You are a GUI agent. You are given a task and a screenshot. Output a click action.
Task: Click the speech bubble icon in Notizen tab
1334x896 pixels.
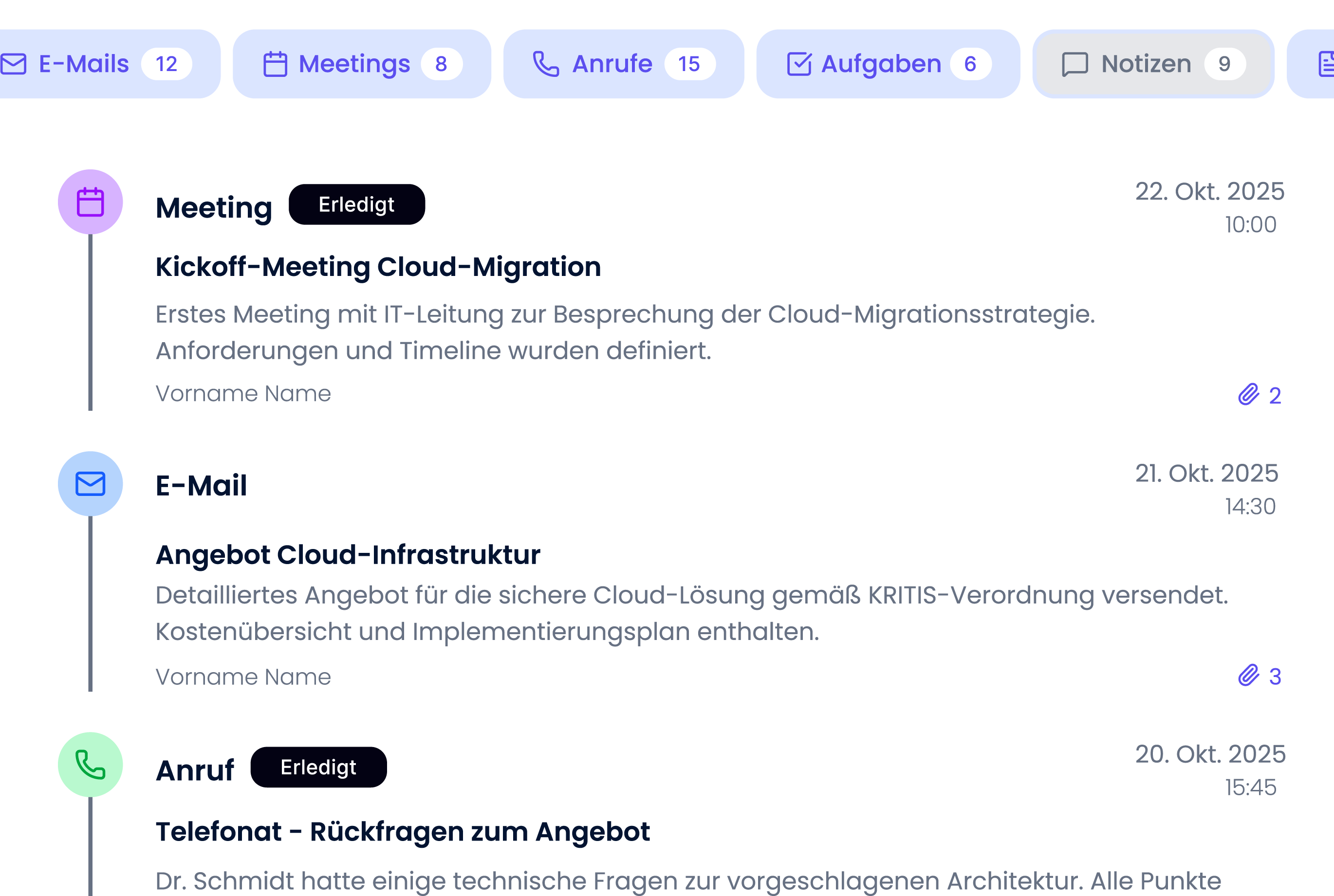1075,64
